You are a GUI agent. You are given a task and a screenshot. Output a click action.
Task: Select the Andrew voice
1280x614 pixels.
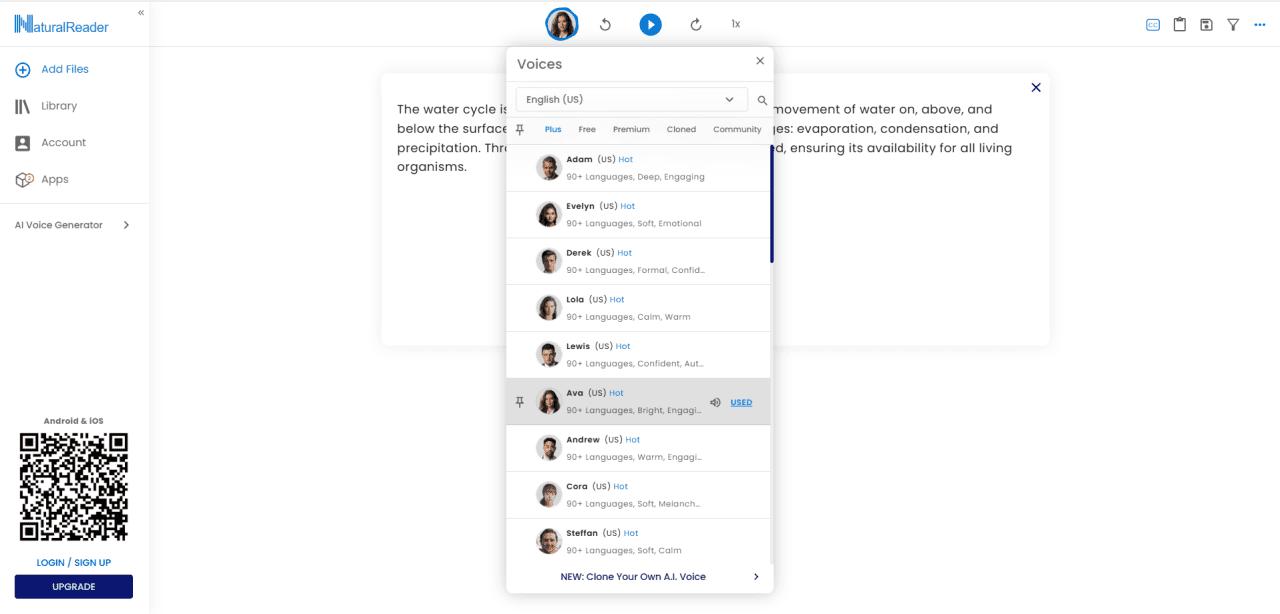pos(638,448)
